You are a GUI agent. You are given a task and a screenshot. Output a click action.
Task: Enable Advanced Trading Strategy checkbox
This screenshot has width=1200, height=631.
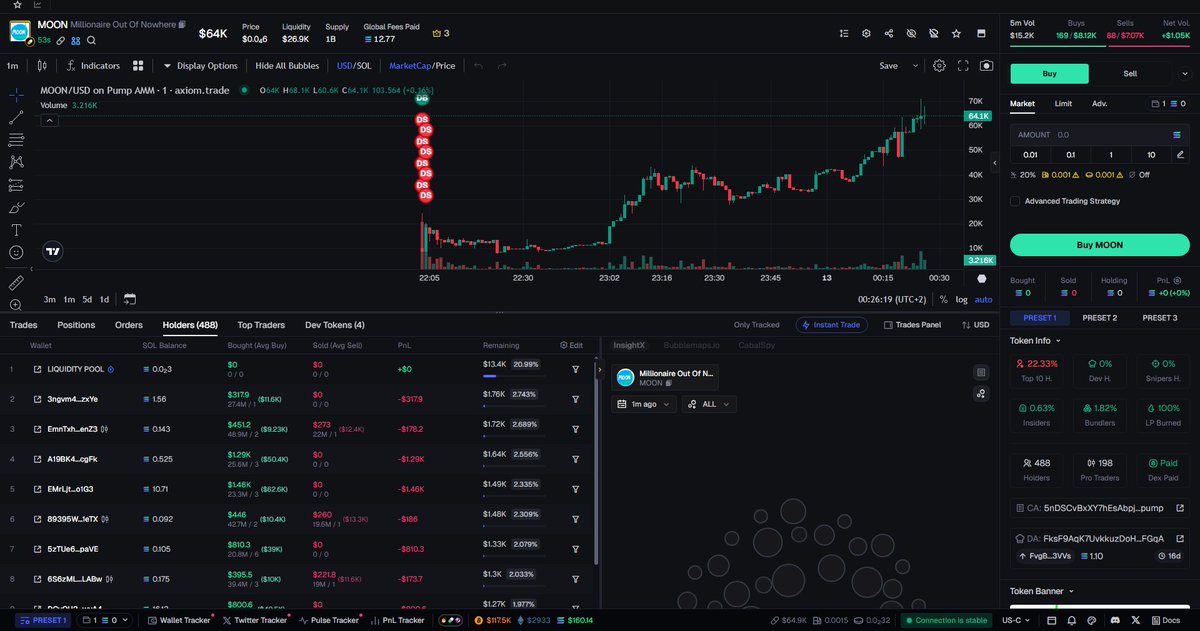click(1015, 201)
